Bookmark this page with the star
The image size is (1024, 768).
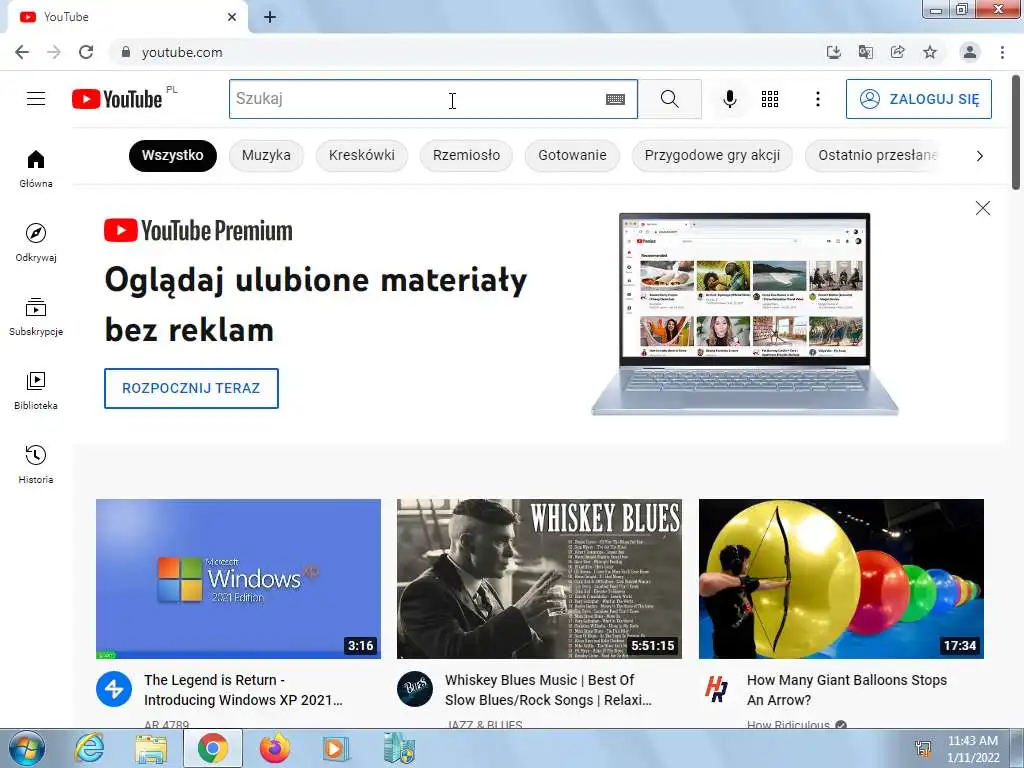coord(930,52)
